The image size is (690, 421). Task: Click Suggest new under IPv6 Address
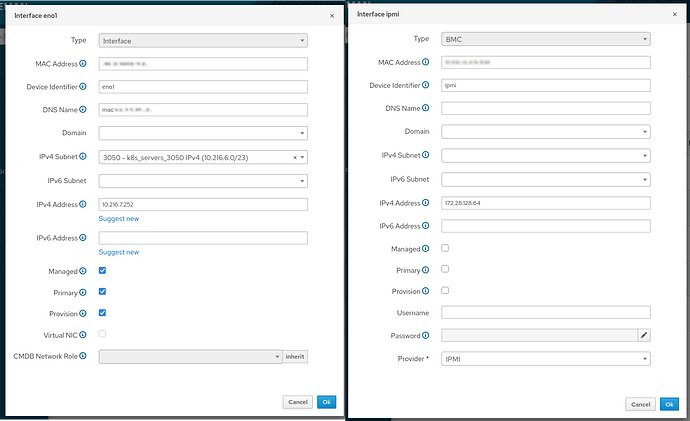pyautogui.click(x=119, y=252)
